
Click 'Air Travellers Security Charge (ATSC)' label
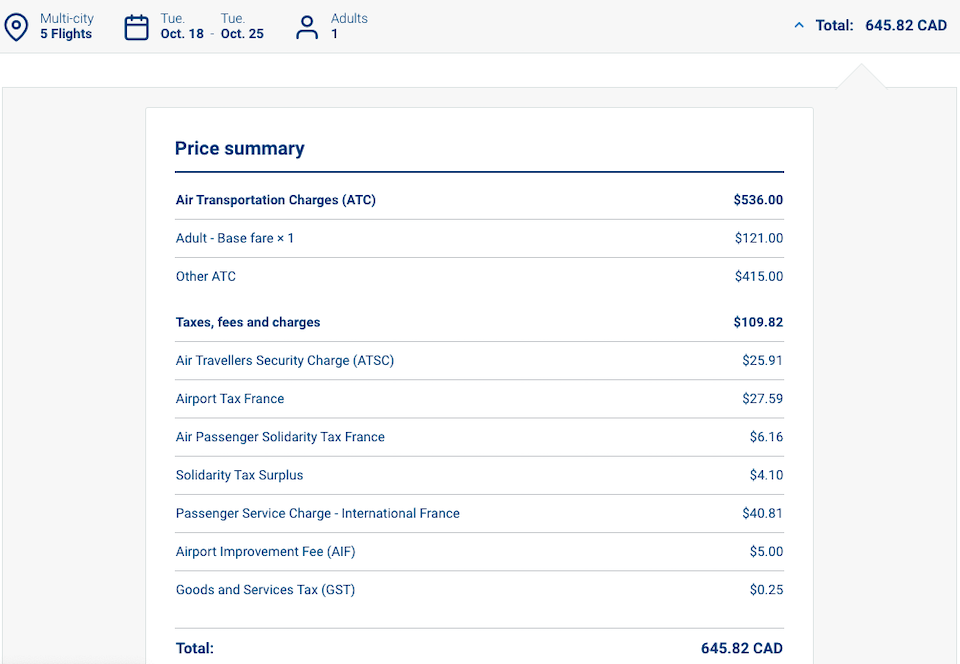pyautogui.click(x=285, y=360)
